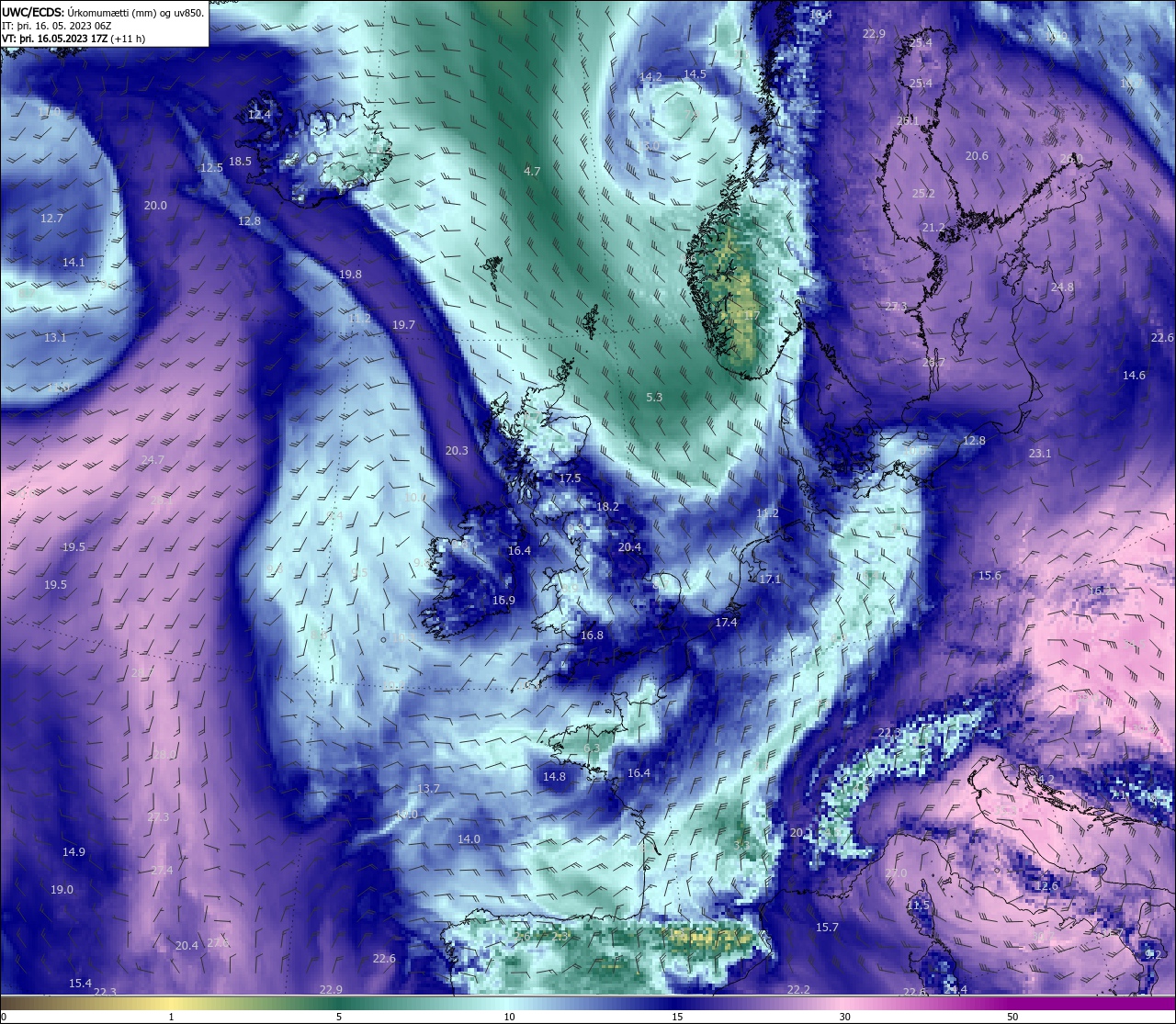Screen dimensions: 1176x1024
Task: Click the 14.9 map value
Action: pyautogui.click(x=73, y=852)
